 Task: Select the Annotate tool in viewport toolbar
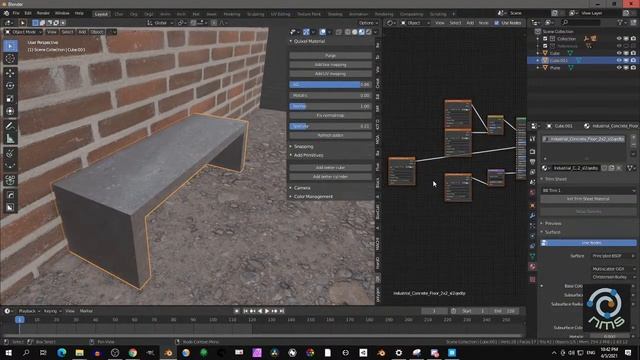pyautogui.click(x=10, y=126)
